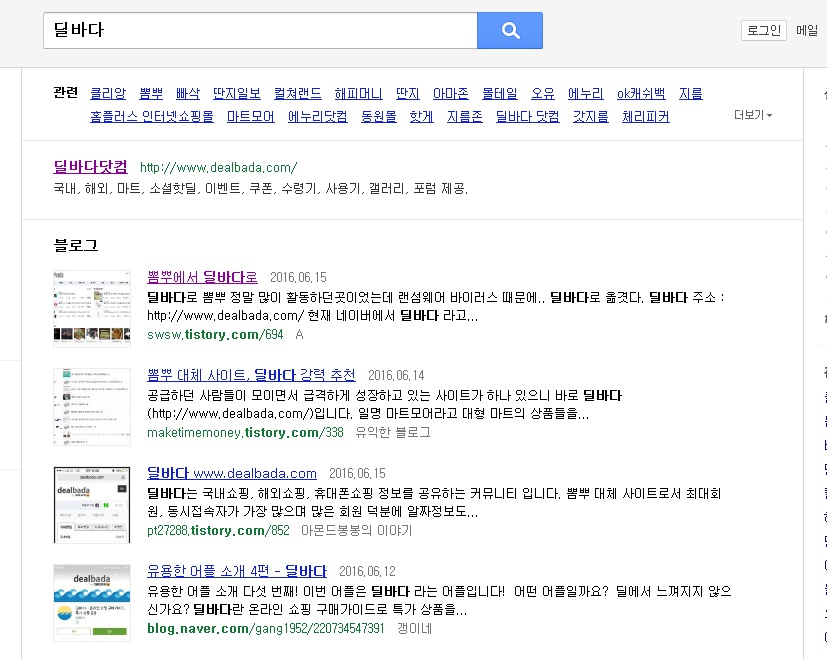
Task: Open post 유용한 어플 소개 4편 - 딜바다
Action: click(237, 571)
